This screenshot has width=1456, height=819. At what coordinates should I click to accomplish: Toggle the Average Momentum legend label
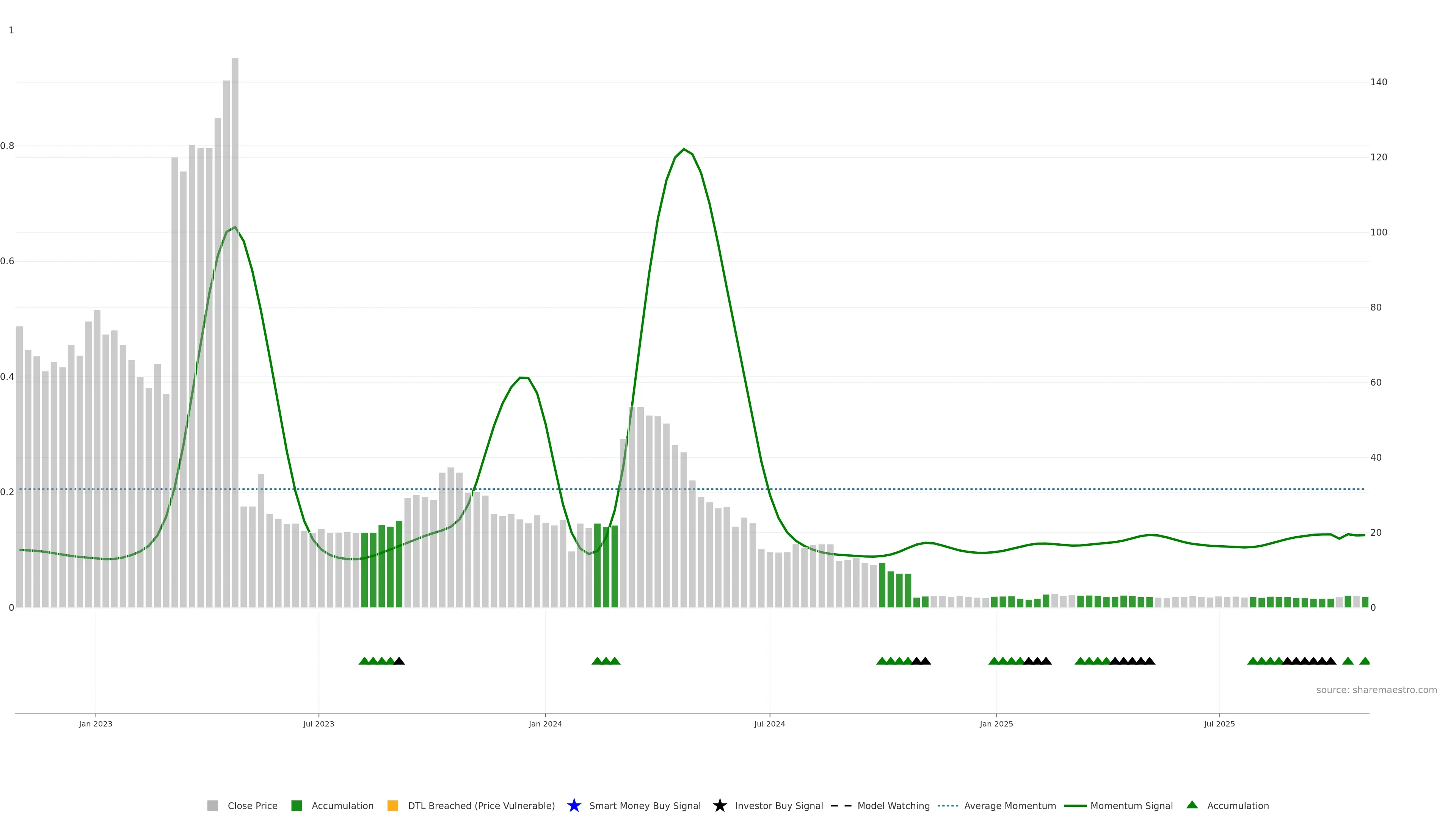coord(1009,805)
